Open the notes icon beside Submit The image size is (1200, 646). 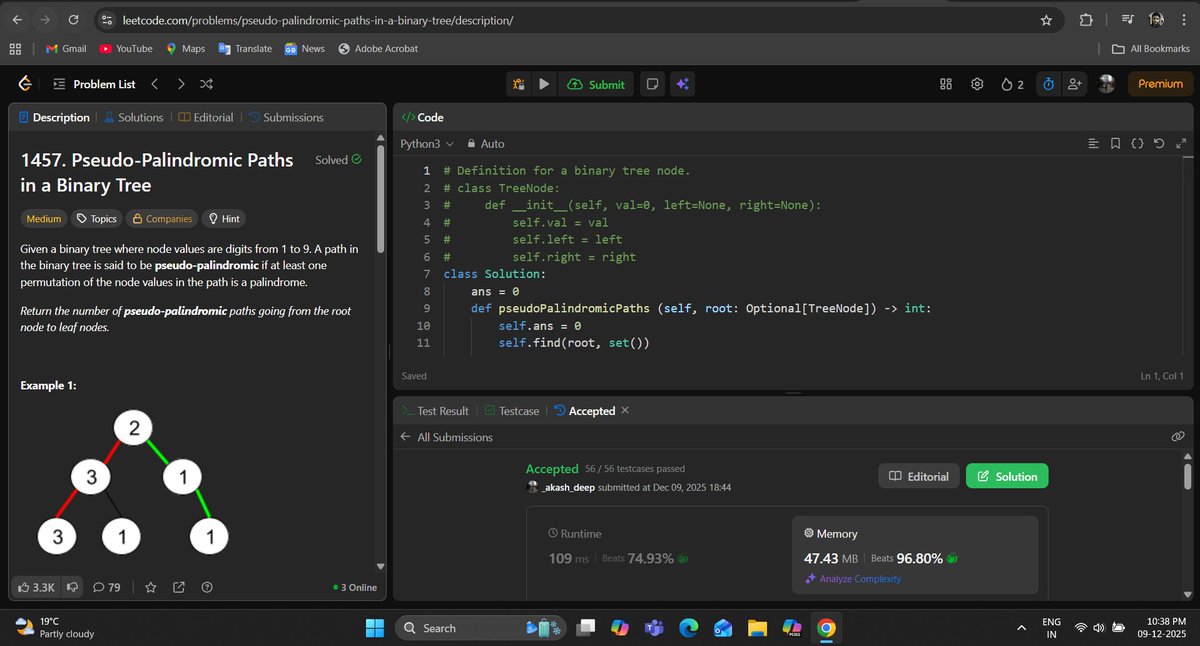(x=652, y=85)
